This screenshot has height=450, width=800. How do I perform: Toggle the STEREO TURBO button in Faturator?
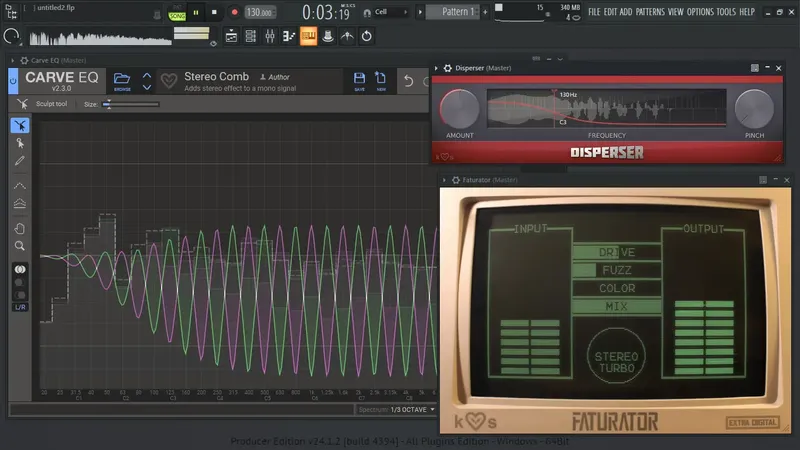pos(616,356)
